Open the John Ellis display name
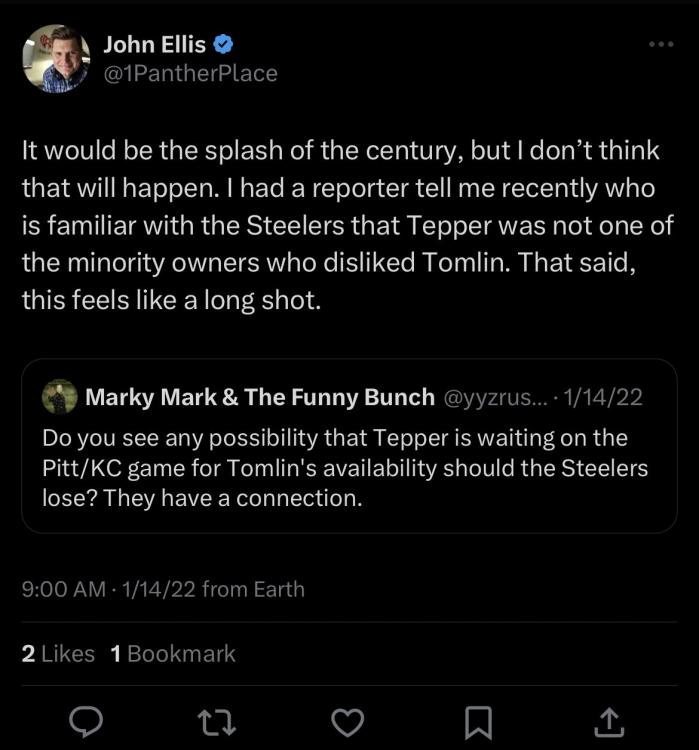Image resolution: width=699 pixels, height=750 pixels. click(x=154, y=45)
